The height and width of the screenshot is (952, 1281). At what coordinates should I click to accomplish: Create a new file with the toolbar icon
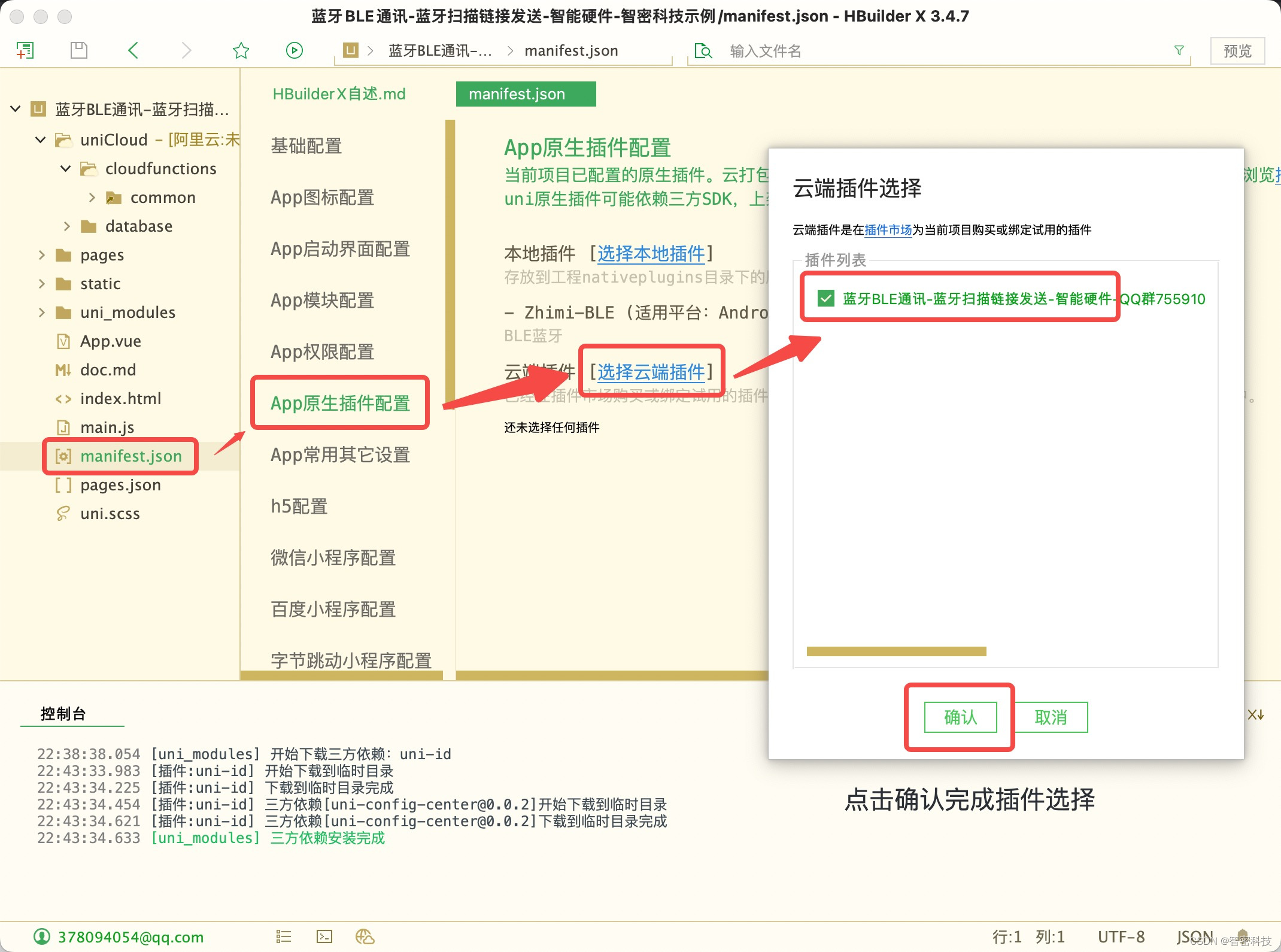point(25,50)
